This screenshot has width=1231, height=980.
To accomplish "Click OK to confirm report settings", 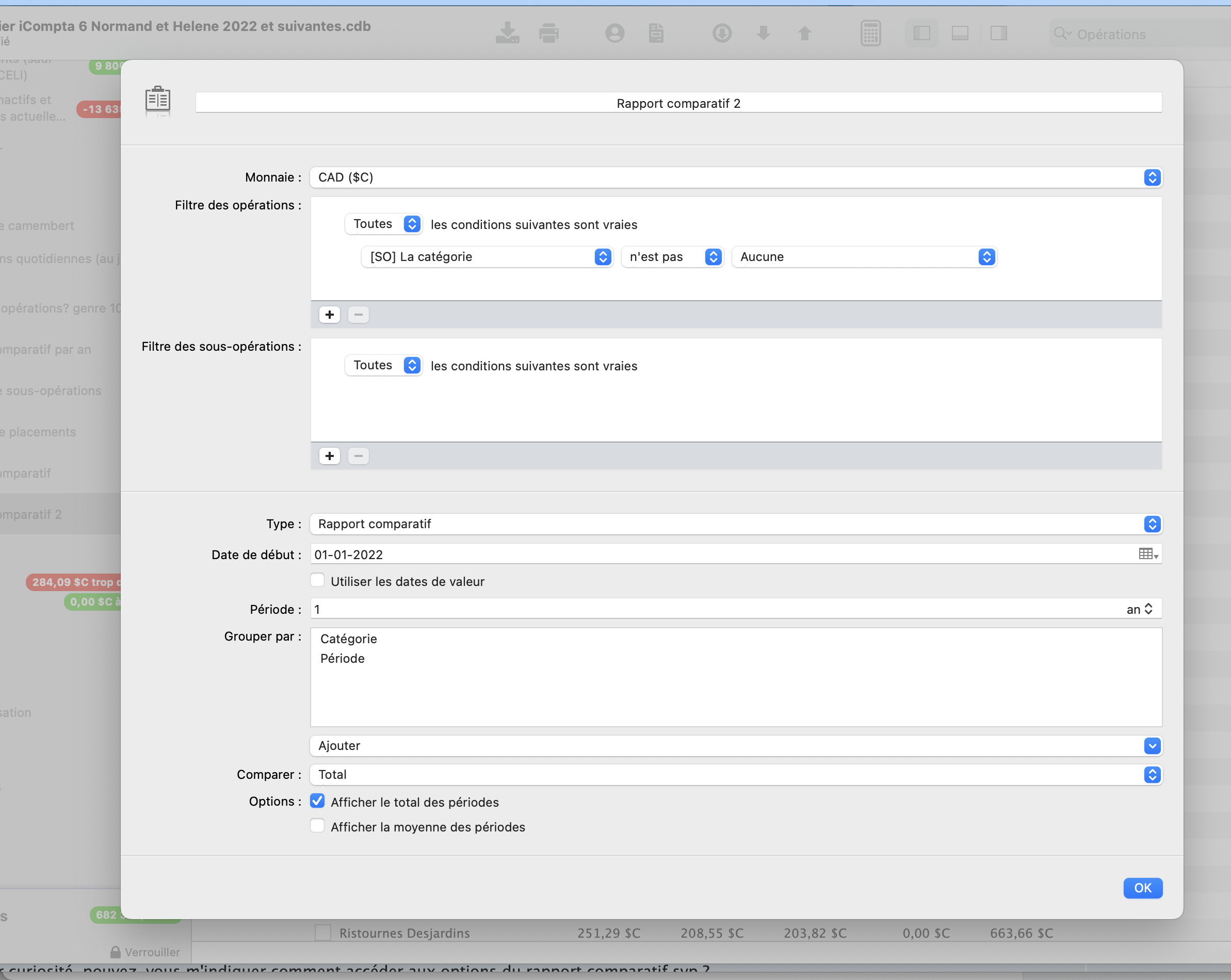I will (1142, 888).
